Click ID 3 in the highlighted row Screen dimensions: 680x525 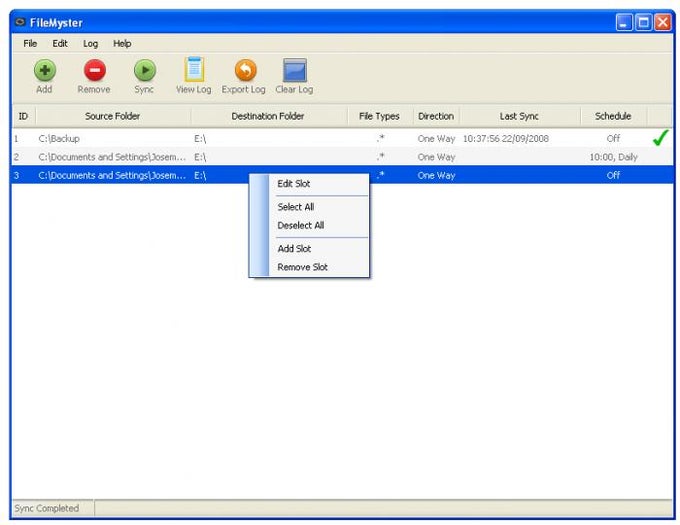click(16, 176)
